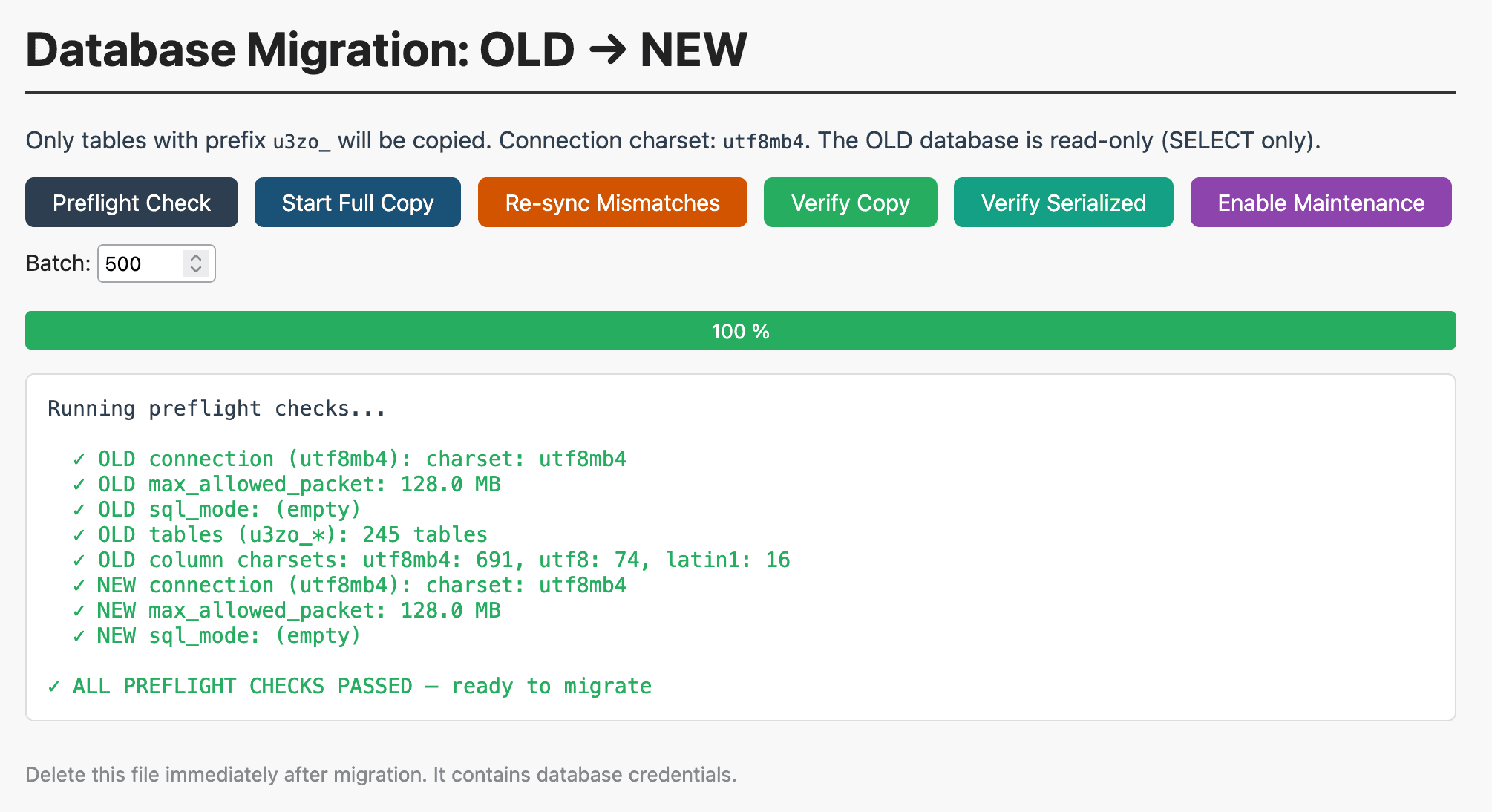1492x812 pixels.
Task: Click the Database Migration page heading
Action: coord(386,50)
